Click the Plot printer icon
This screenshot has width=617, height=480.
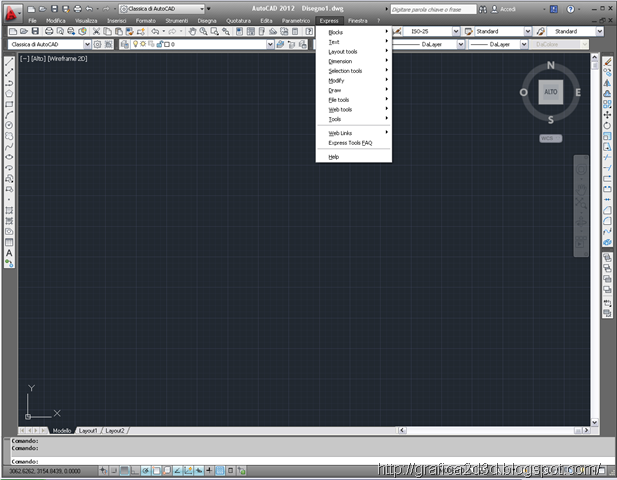click(x=49, y=31)
